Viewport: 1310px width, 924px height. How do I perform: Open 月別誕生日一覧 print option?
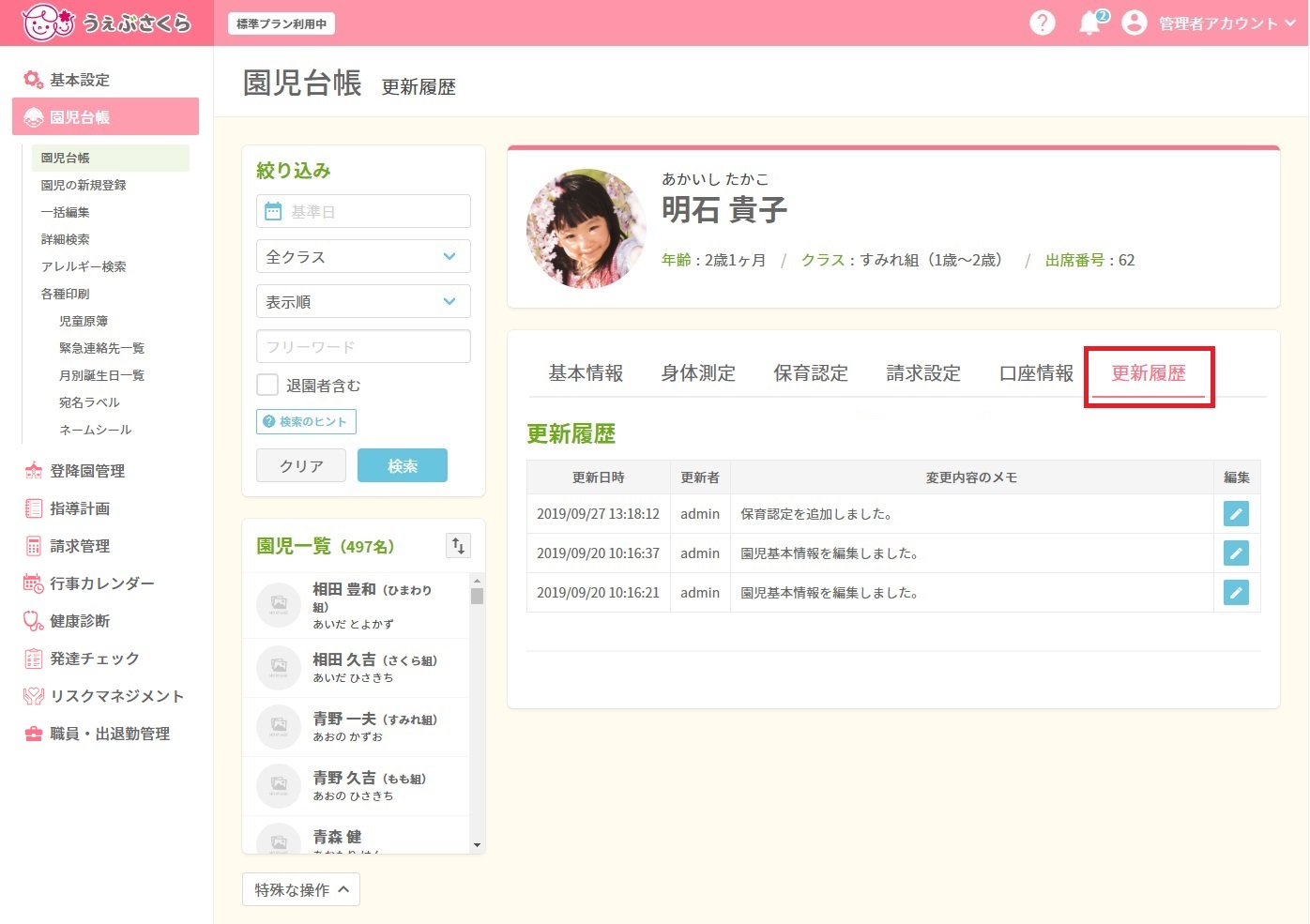pos(101,375)
